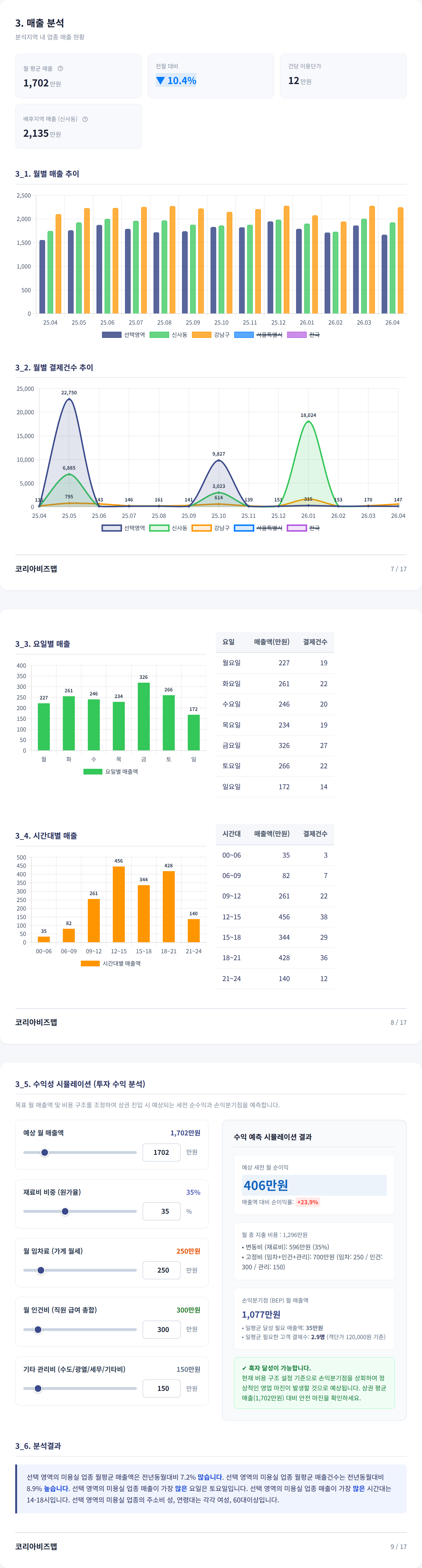The image size is (422, 1568).
Task: Click the 수익 예측 시뮬레이션 결과 title
Action: 273,1137
